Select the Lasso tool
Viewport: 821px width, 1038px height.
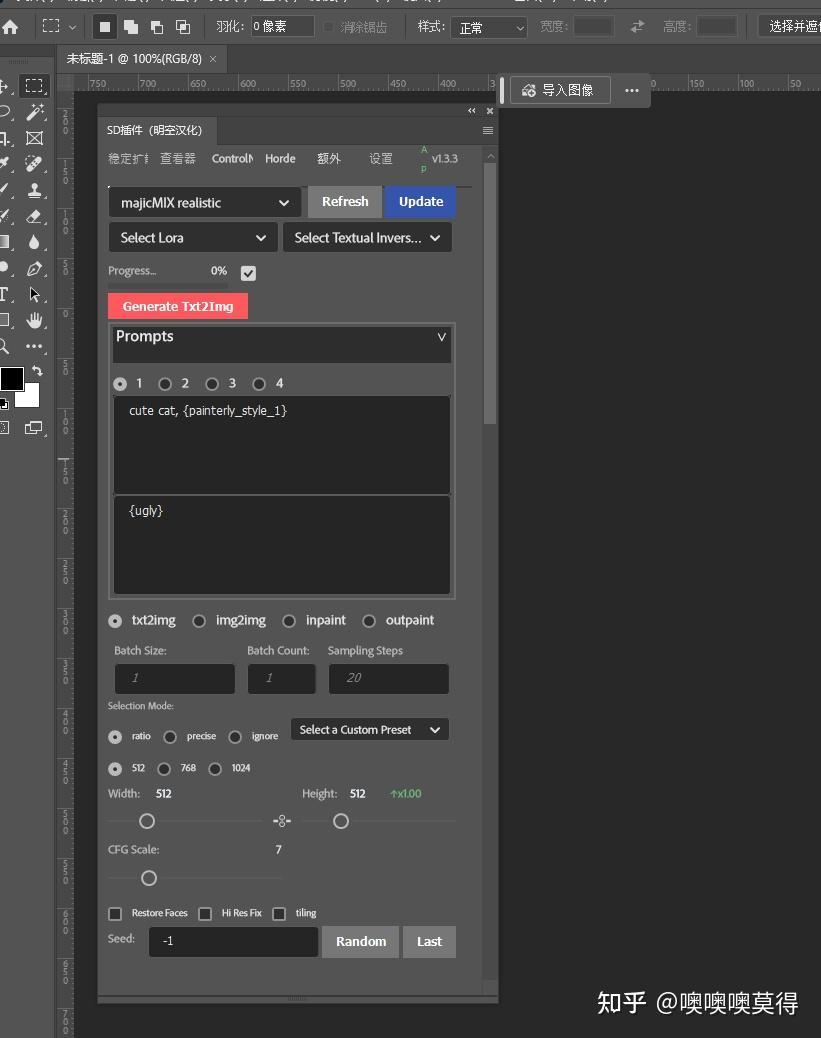click(x=10, y=112)
